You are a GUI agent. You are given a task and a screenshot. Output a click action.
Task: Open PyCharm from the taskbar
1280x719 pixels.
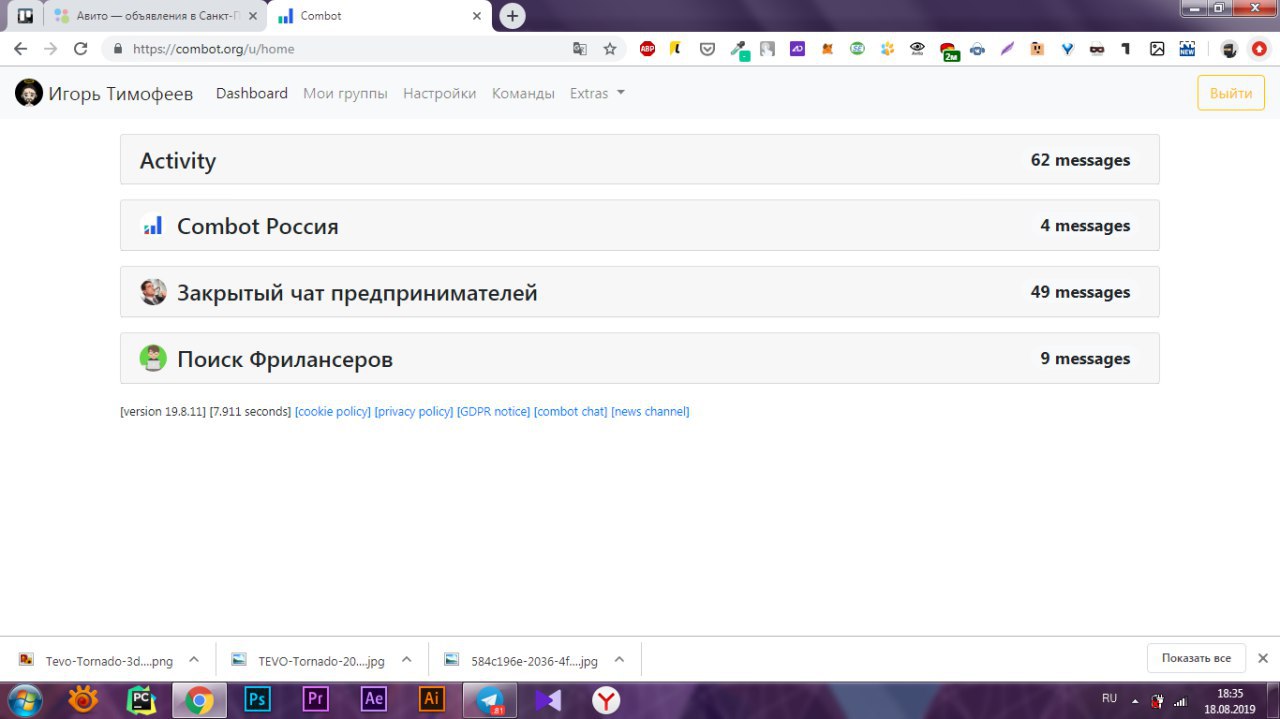141,699
